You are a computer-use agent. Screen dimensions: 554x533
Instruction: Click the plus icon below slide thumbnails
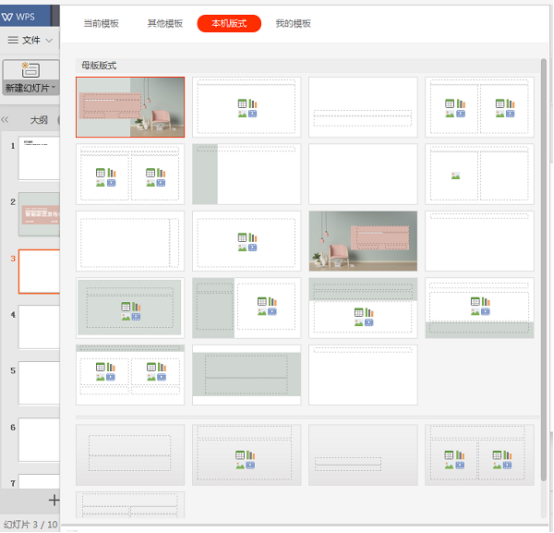click(54, 500)
